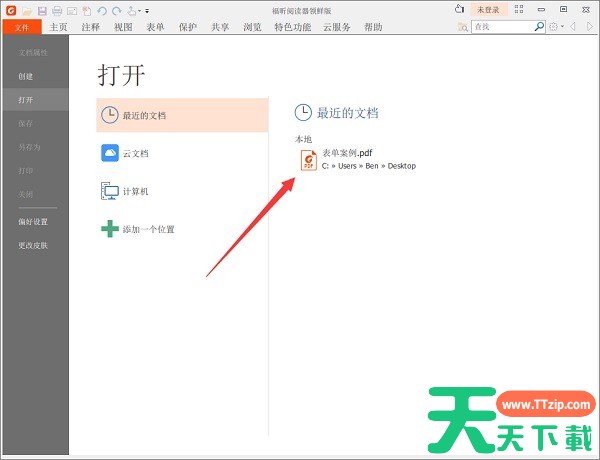Click the magnifier search icon in find box

point(538,26)
